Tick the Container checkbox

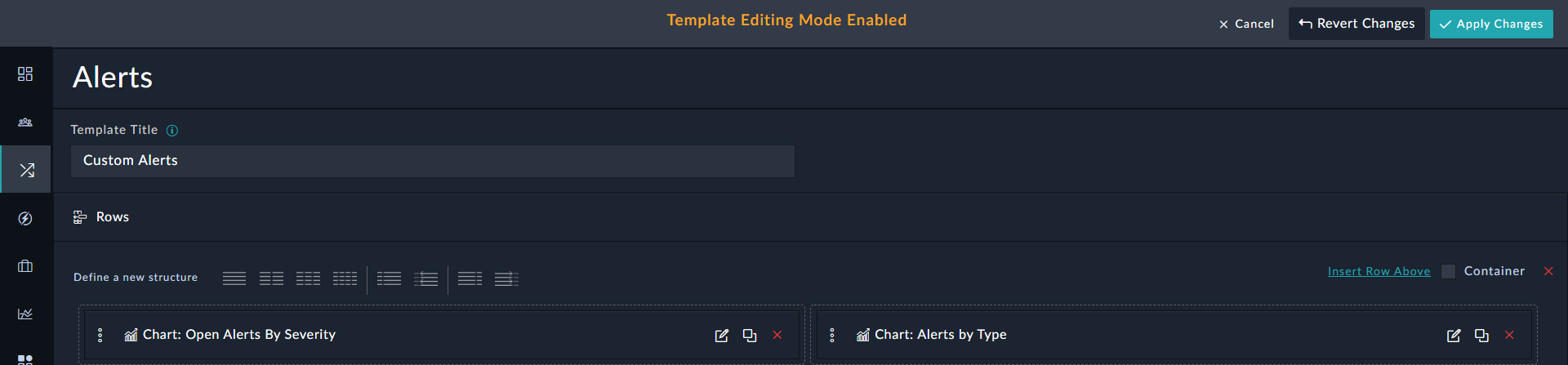tap(1448, 272)
